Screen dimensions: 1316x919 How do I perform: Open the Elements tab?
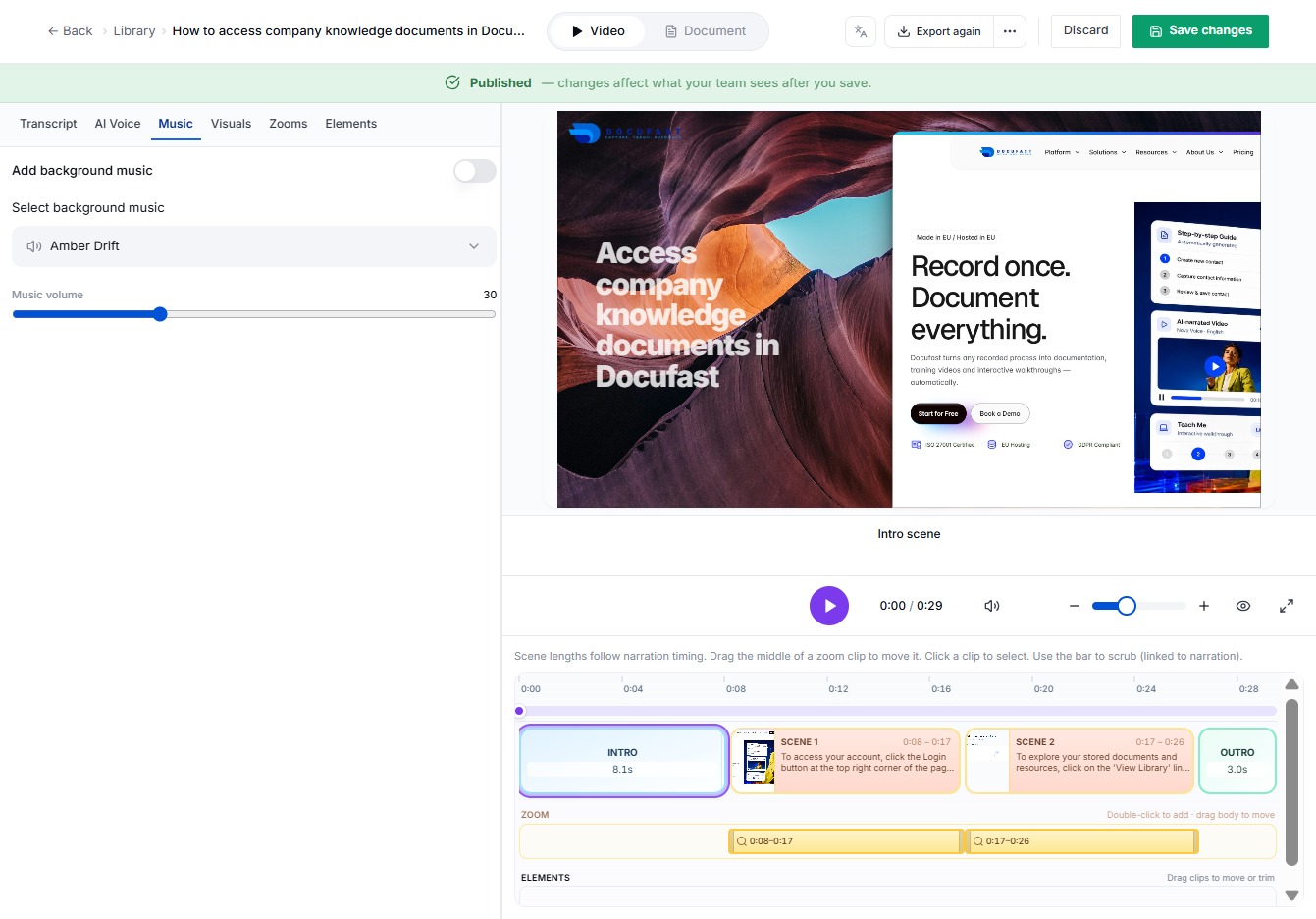coord(351,124)
